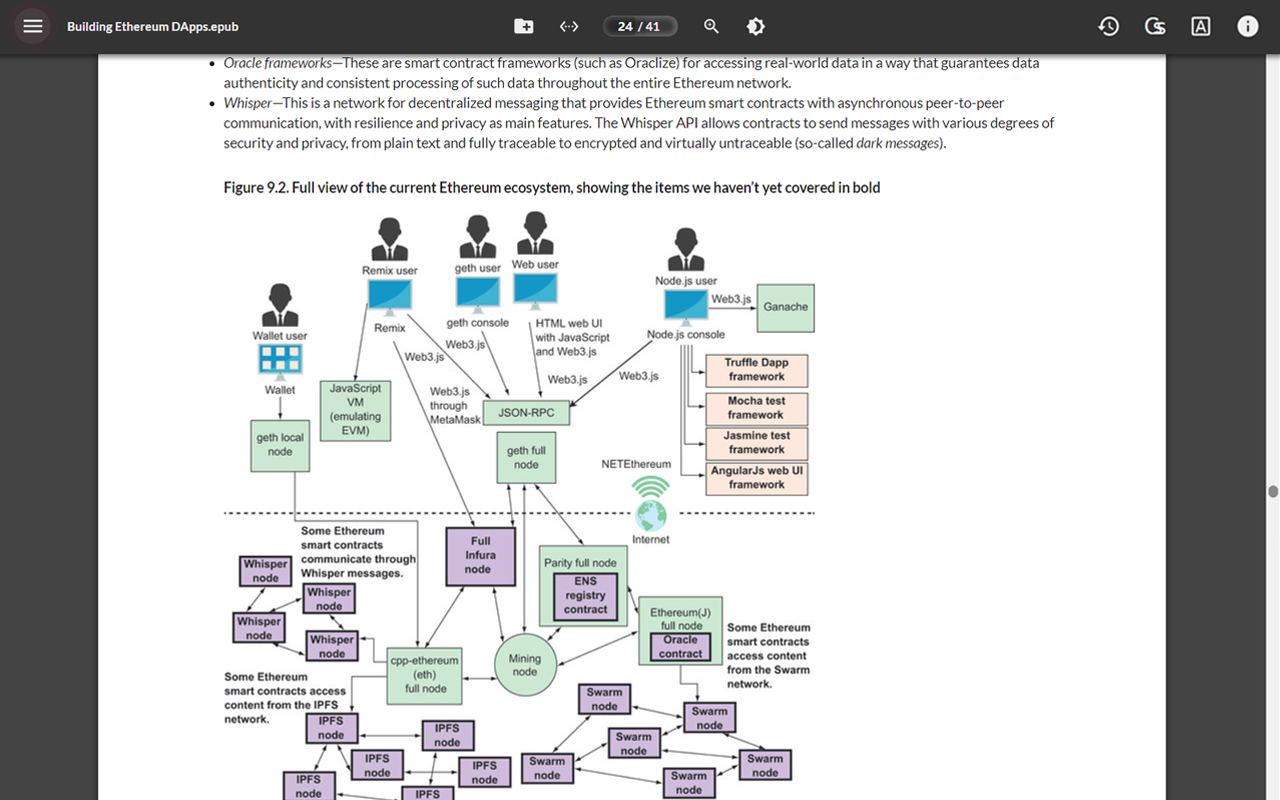This screenshot has height=800, width=1280.
Task: Click the translate G icon
Action: click(1155, 26)
